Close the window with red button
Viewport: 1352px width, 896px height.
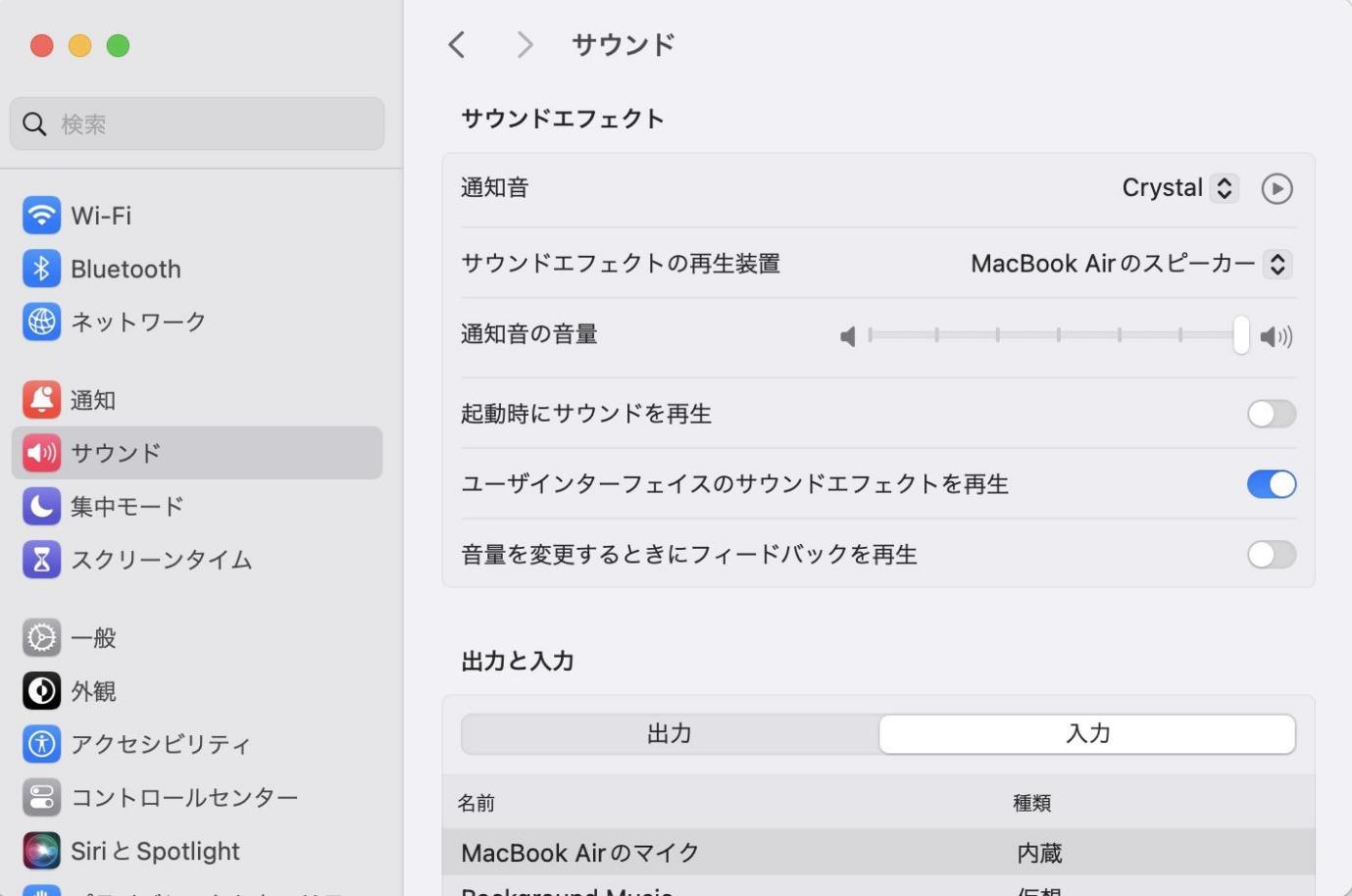pos(41,45)
